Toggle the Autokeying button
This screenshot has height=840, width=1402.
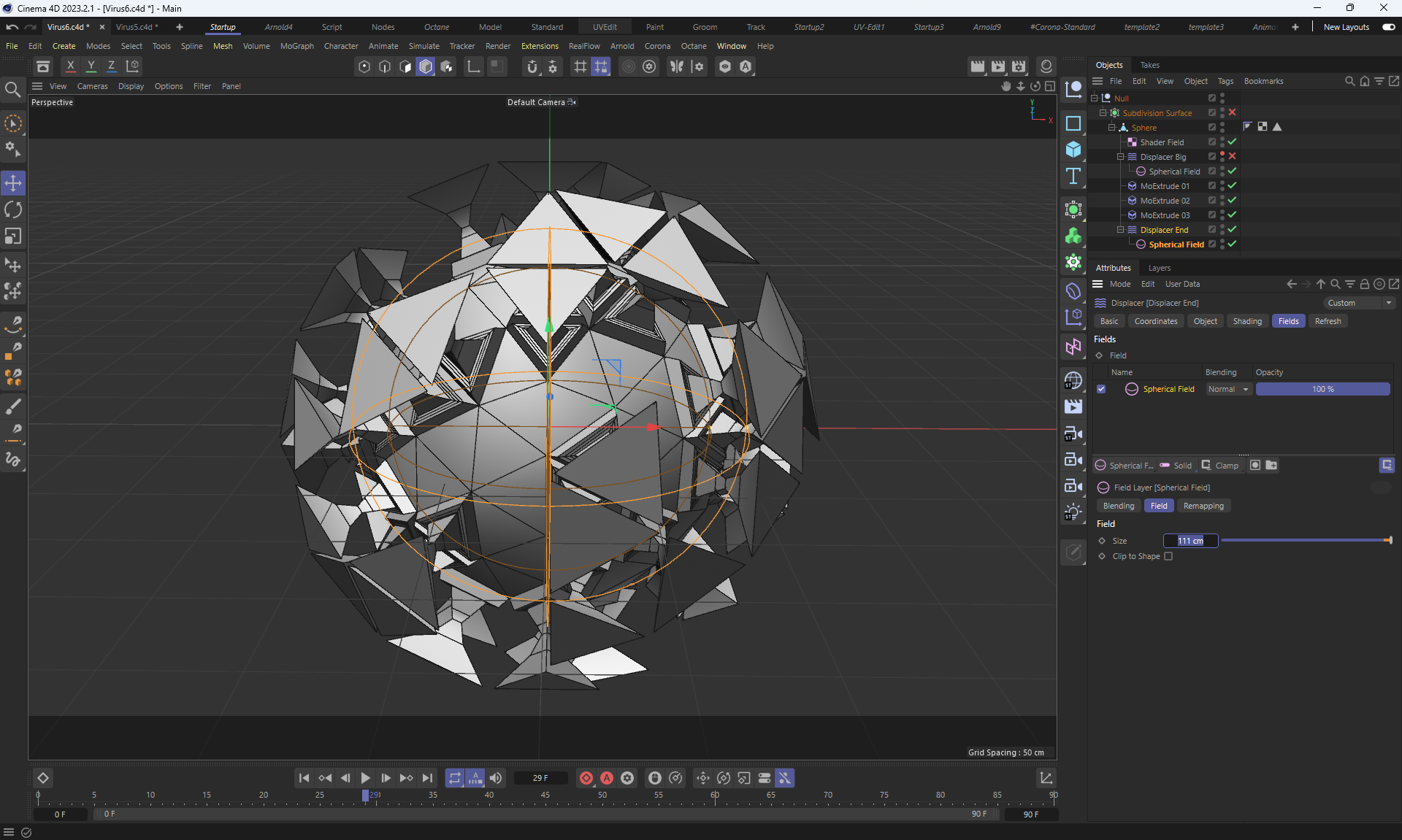[x=607, y=778]
